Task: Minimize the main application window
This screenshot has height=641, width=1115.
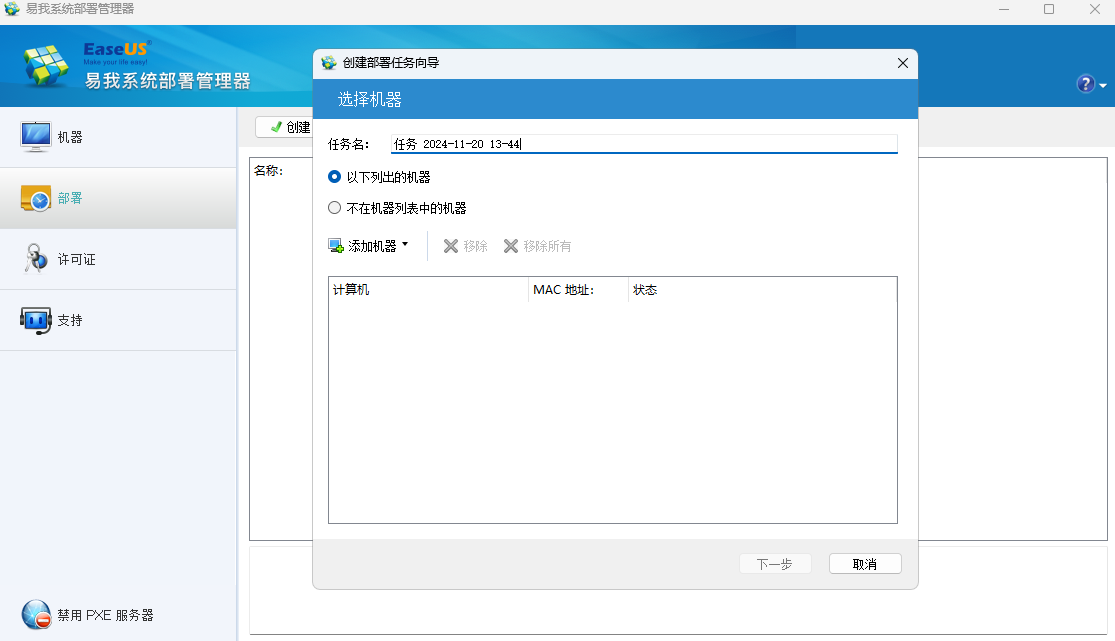Action: [1004, 9]
